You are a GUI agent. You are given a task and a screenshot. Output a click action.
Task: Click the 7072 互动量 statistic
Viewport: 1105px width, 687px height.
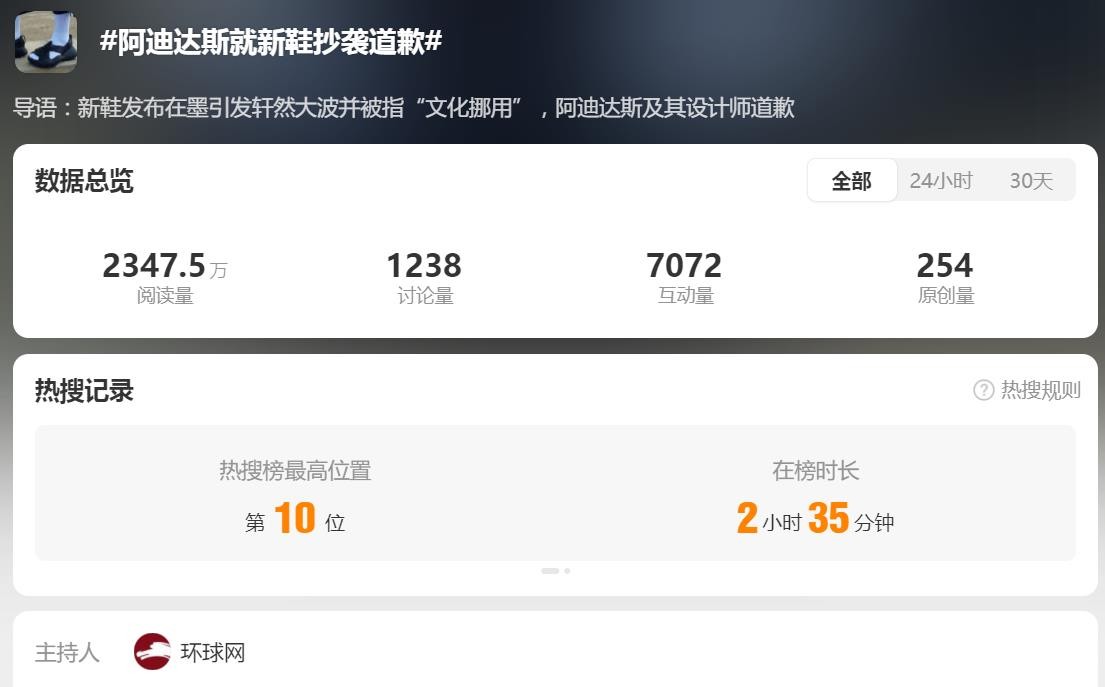coord(684,278)
